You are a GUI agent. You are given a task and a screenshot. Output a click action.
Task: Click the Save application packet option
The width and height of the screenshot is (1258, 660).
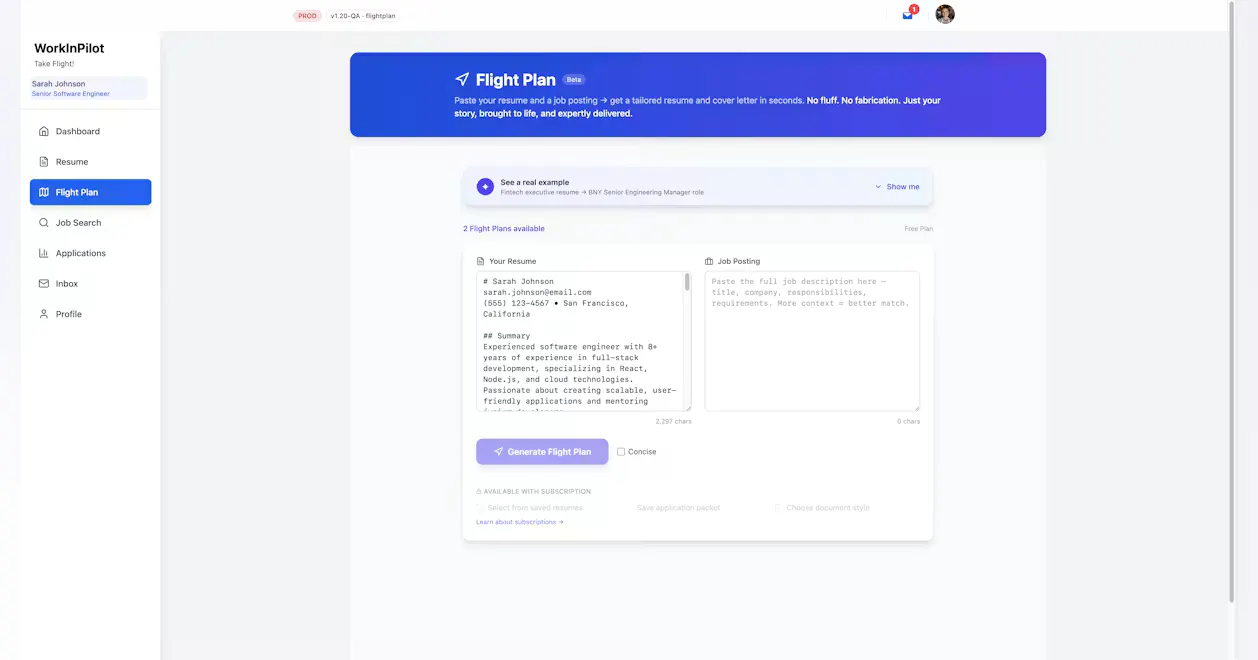[x=678, y=508]
